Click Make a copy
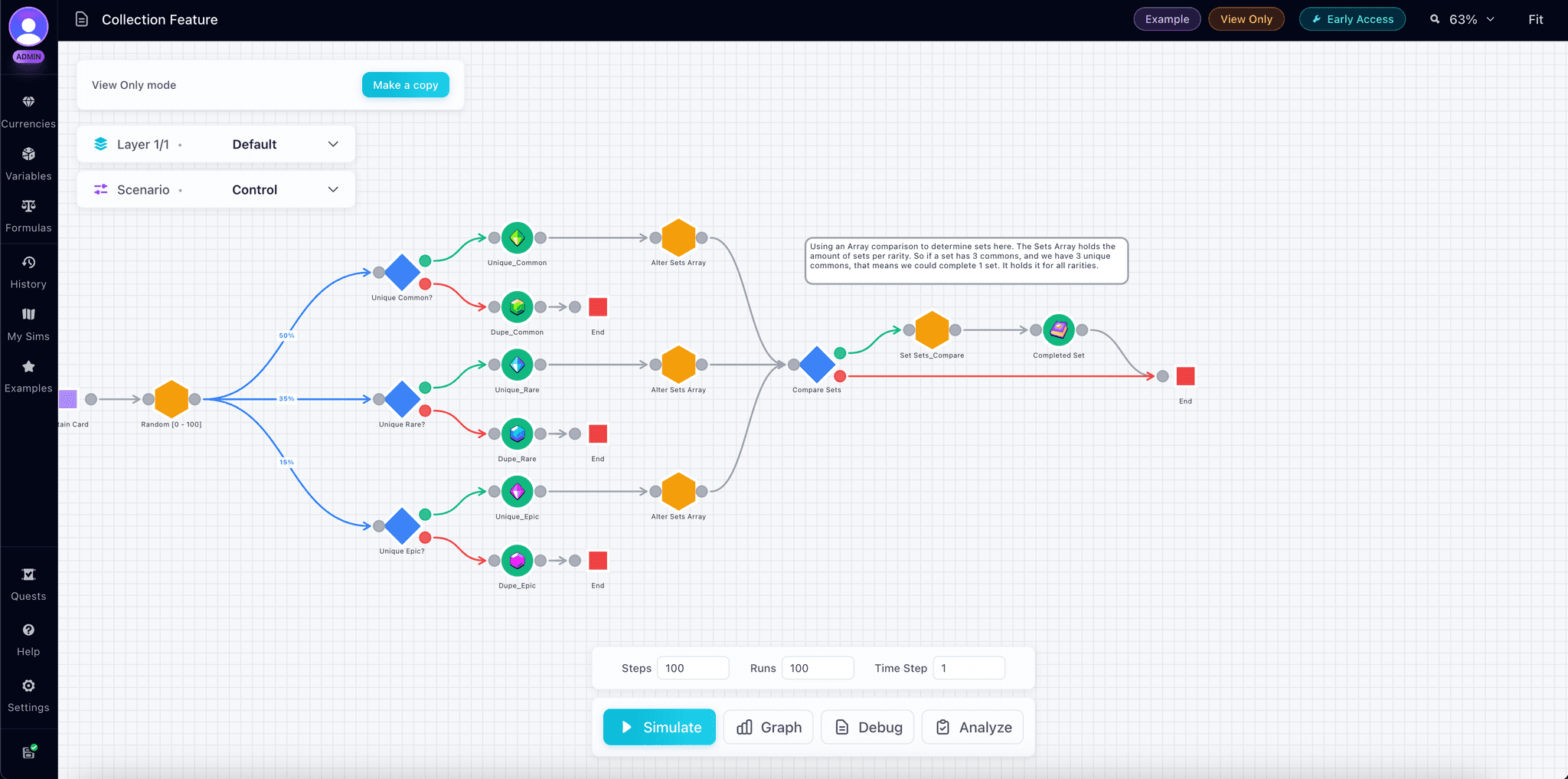 (405, 85)
